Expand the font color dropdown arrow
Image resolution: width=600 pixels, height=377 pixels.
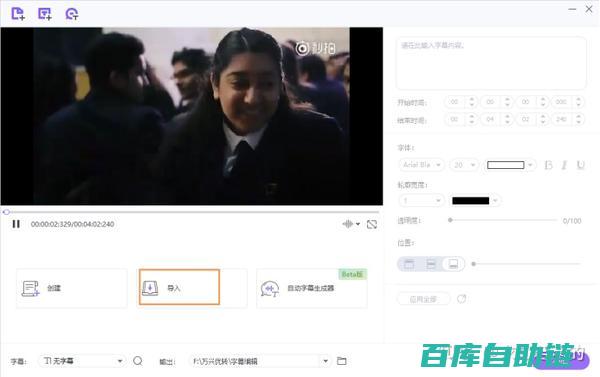530,165
